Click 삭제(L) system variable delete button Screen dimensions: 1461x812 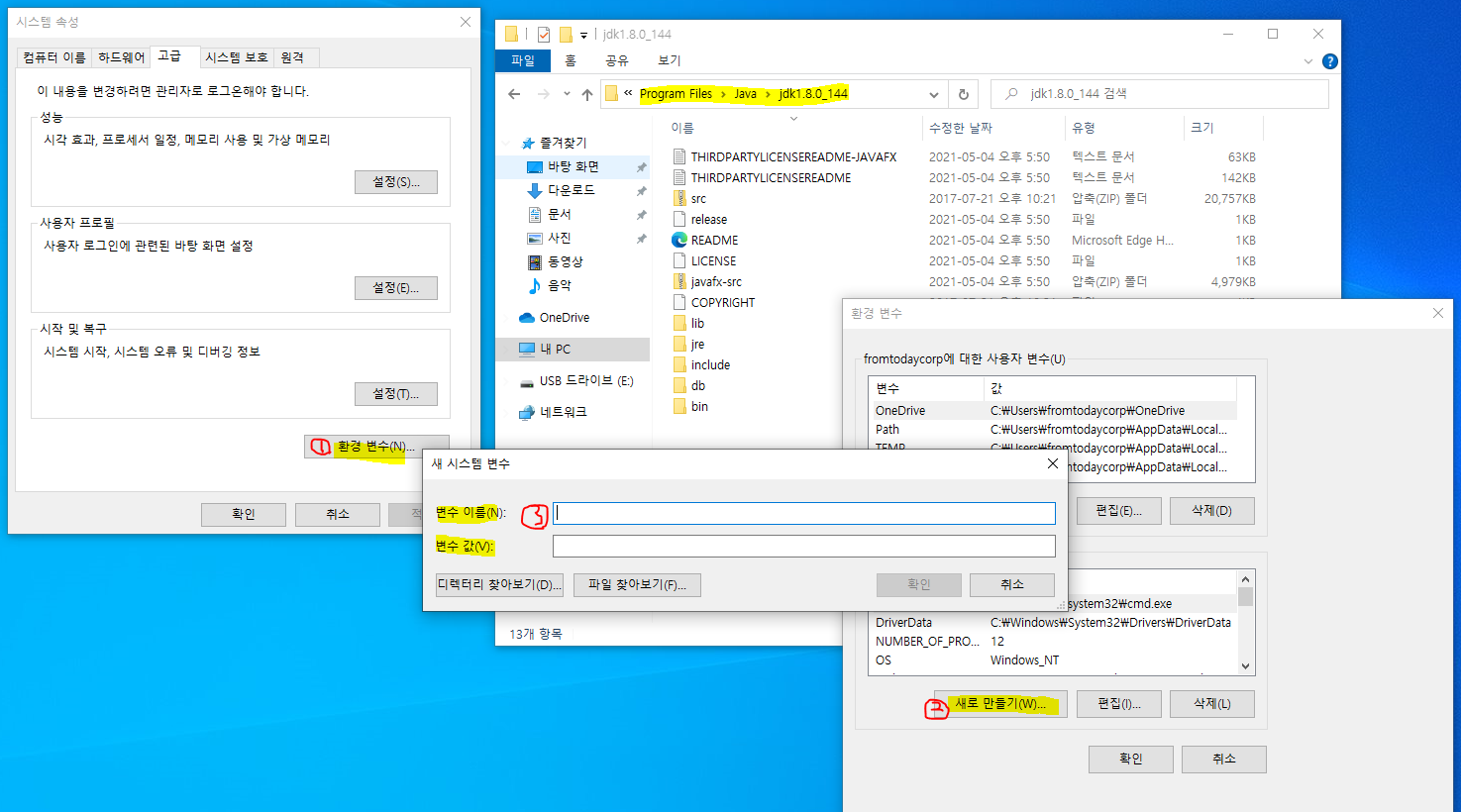coord(1212,704)
